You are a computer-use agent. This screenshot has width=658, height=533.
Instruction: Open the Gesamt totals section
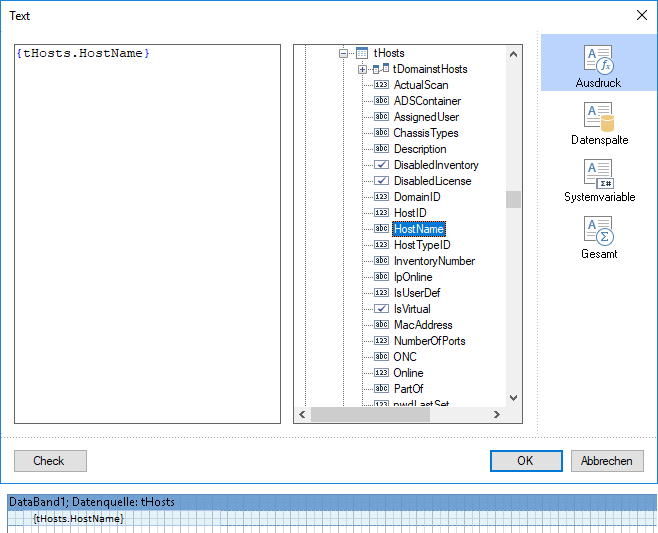[x=599, y=238]
